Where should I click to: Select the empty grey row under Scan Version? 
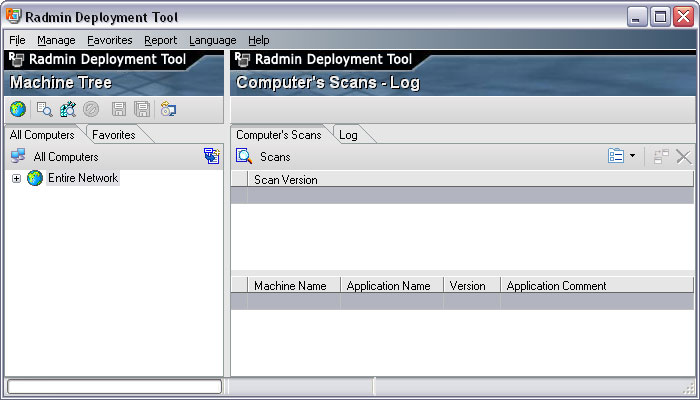pyautogui.click(x=462, y=196)
